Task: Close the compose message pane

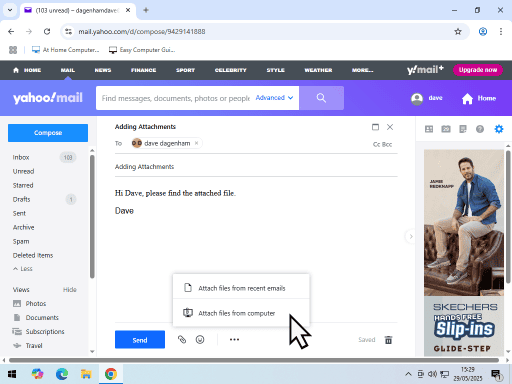Action: [390, 127]
